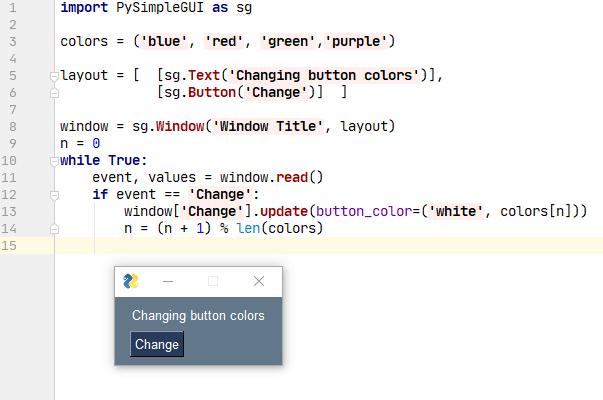
Task: Click line number 8 in the gutter
Action: [x=13, y=127]
